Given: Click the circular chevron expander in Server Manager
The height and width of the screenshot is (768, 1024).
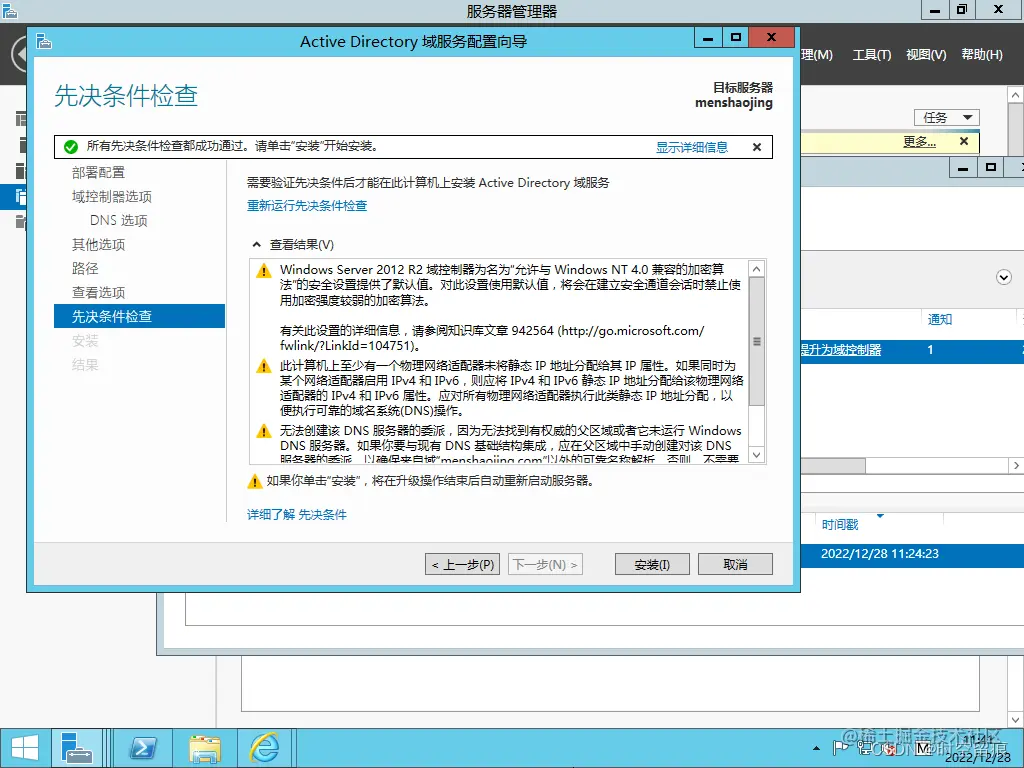Looking at the screenshot, I should point(1004,277).
